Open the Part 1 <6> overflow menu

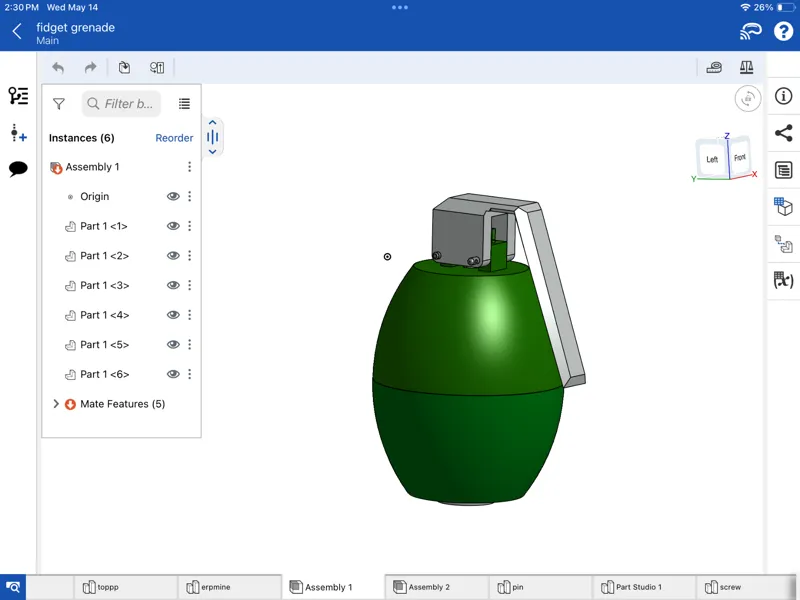tap(189, 374)
